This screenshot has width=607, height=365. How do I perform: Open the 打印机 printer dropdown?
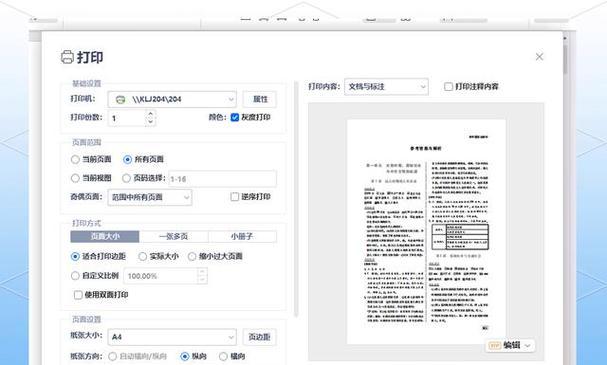[x=172, y=99]
